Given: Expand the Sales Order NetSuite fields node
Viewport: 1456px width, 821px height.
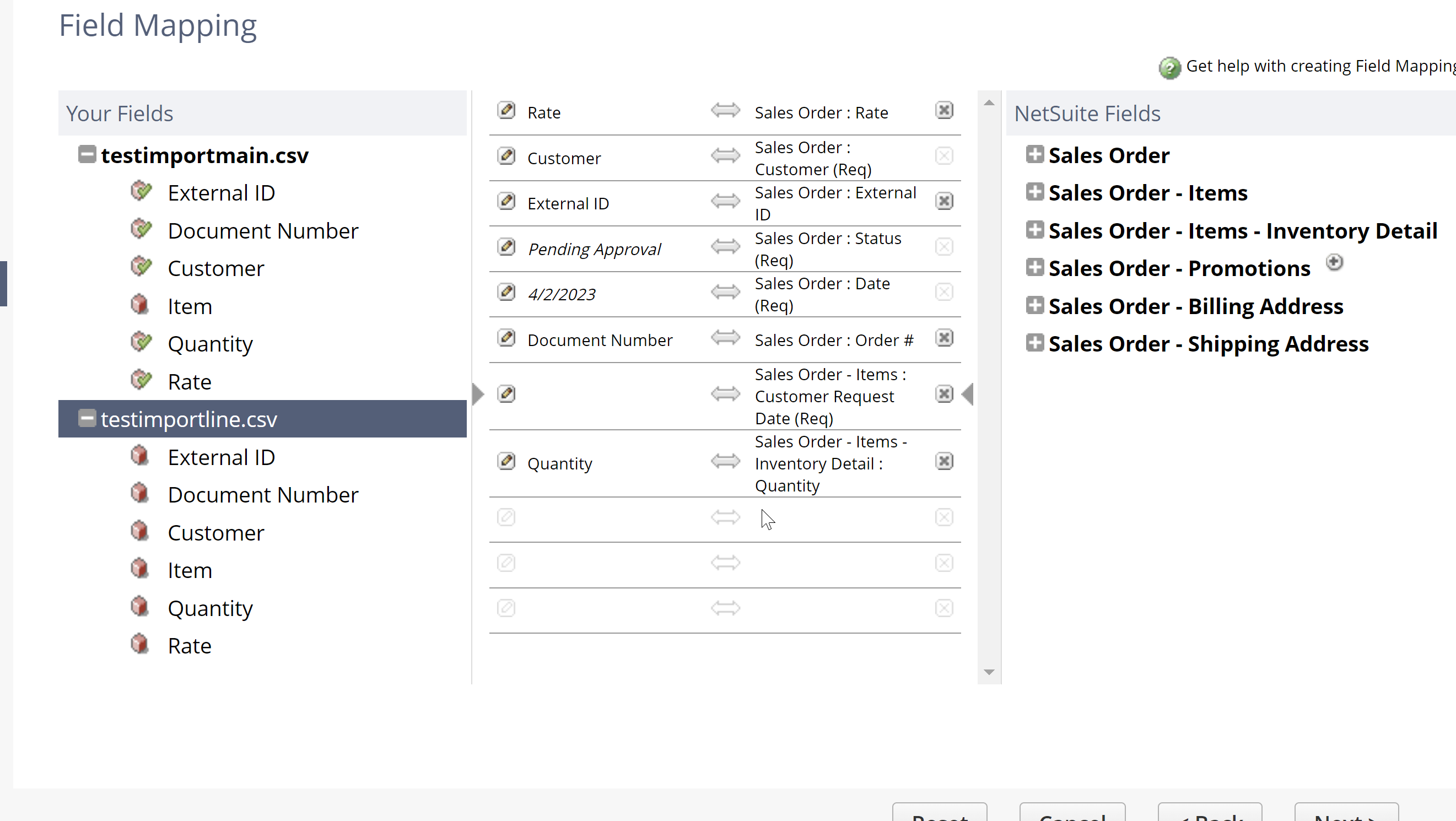Looking at the screenshot, I should (x=1034, y=154).
